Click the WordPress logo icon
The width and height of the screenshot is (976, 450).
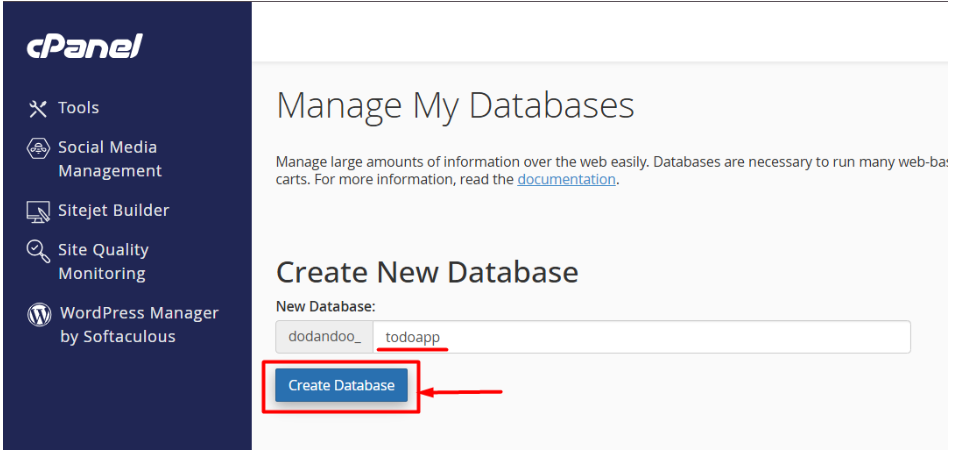pyautogui.click(x=39, y=315)
